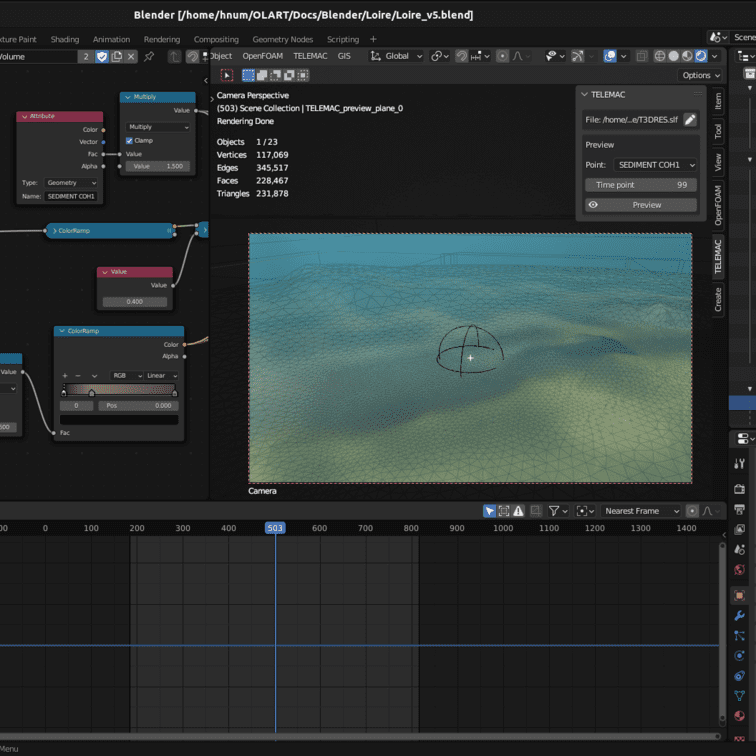Expand the Attribute Type Geometry dropdown
Viewport: 756px width, 756px height.
(72, 183)
